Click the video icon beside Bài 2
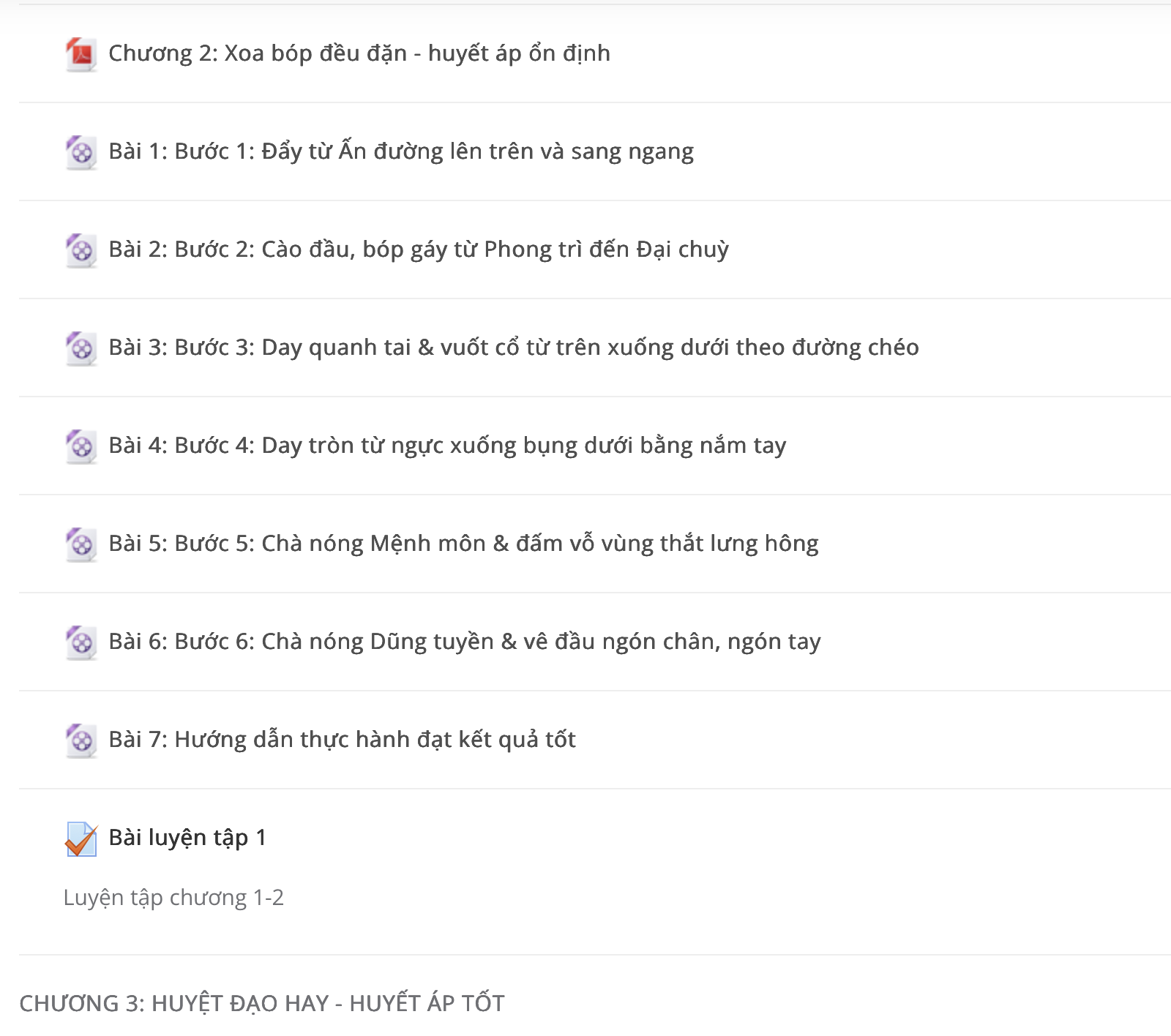 [81, 251]
